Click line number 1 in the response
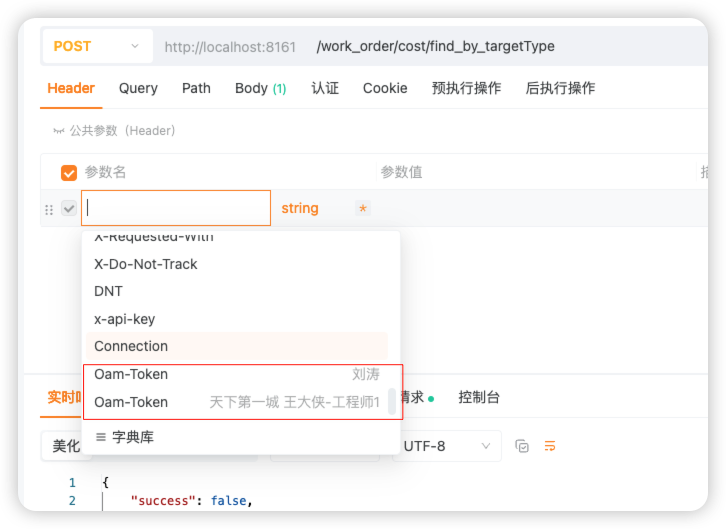 (x=72, y=483)
